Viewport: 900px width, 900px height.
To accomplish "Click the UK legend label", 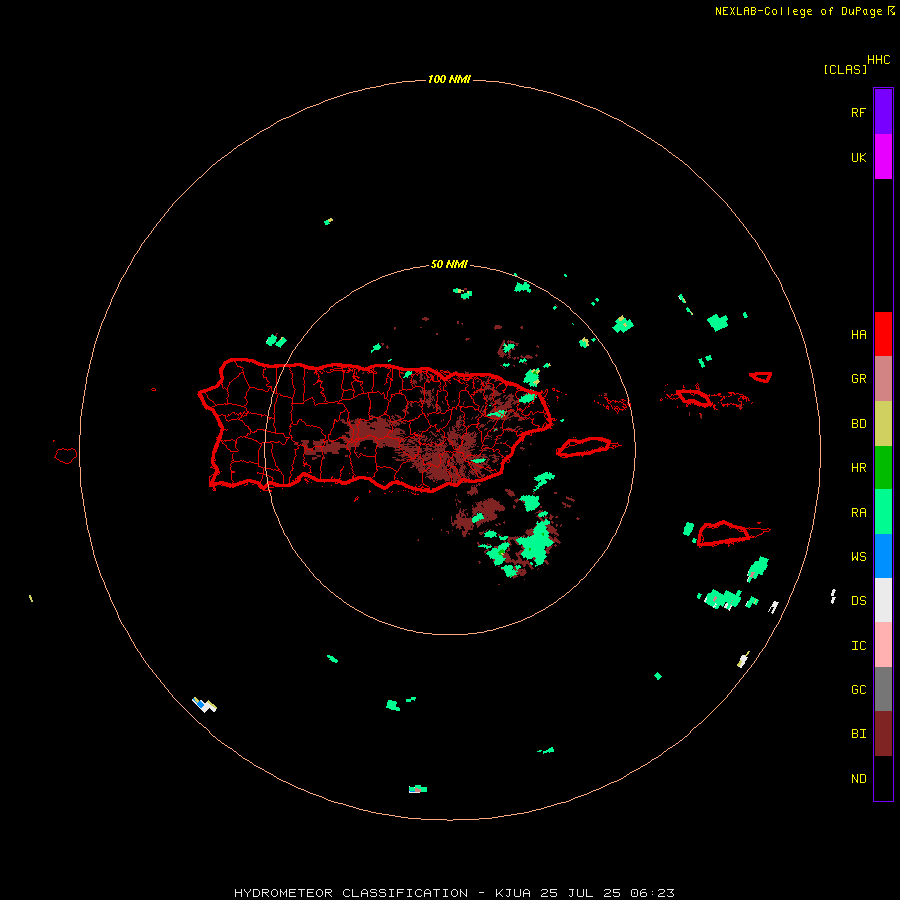I will pos(858,157).
